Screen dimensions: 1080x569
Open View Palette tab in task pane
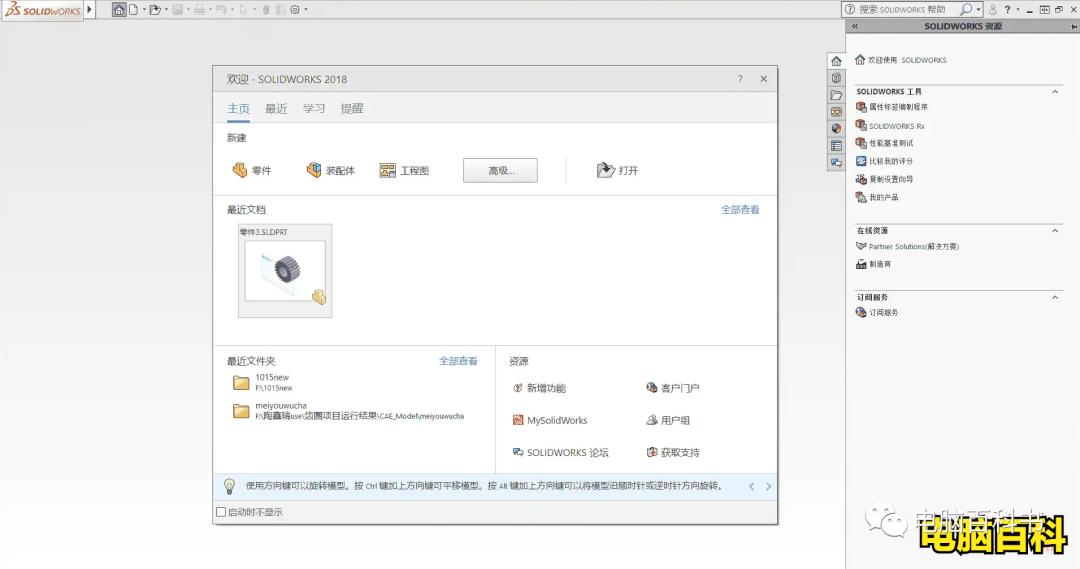[836, 112]
